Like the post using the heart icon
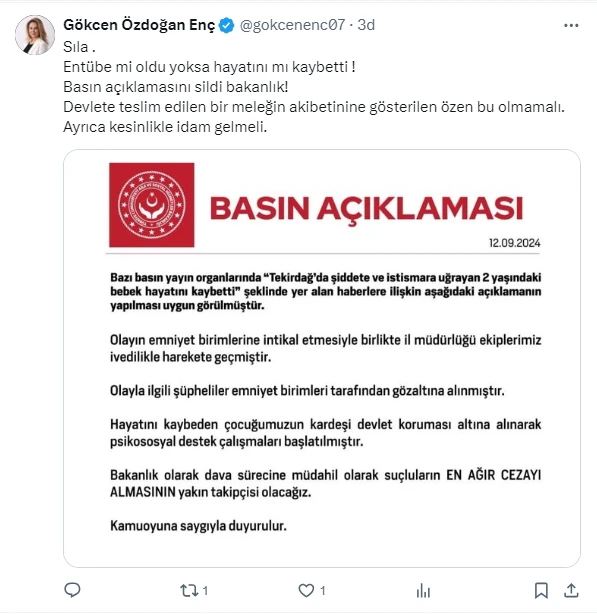Viewport: 597px width, 614px height. (x=306, y=591)
